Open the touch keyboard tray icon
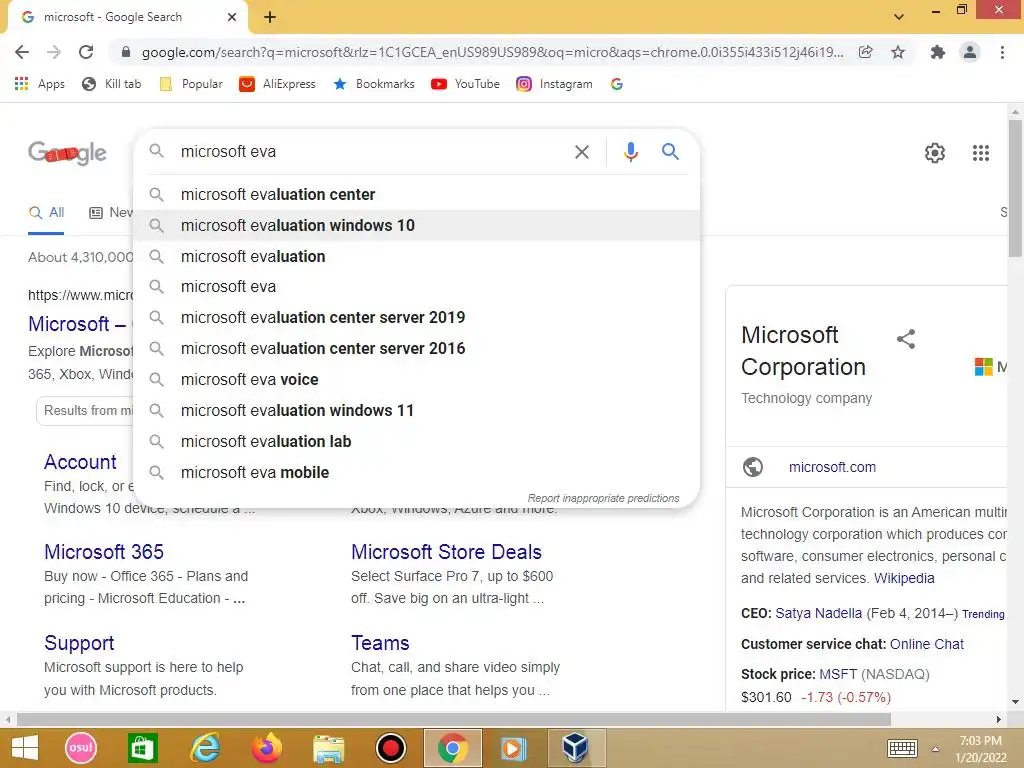This screenshot has width=1024, height=768. click(x=903, y=748)
